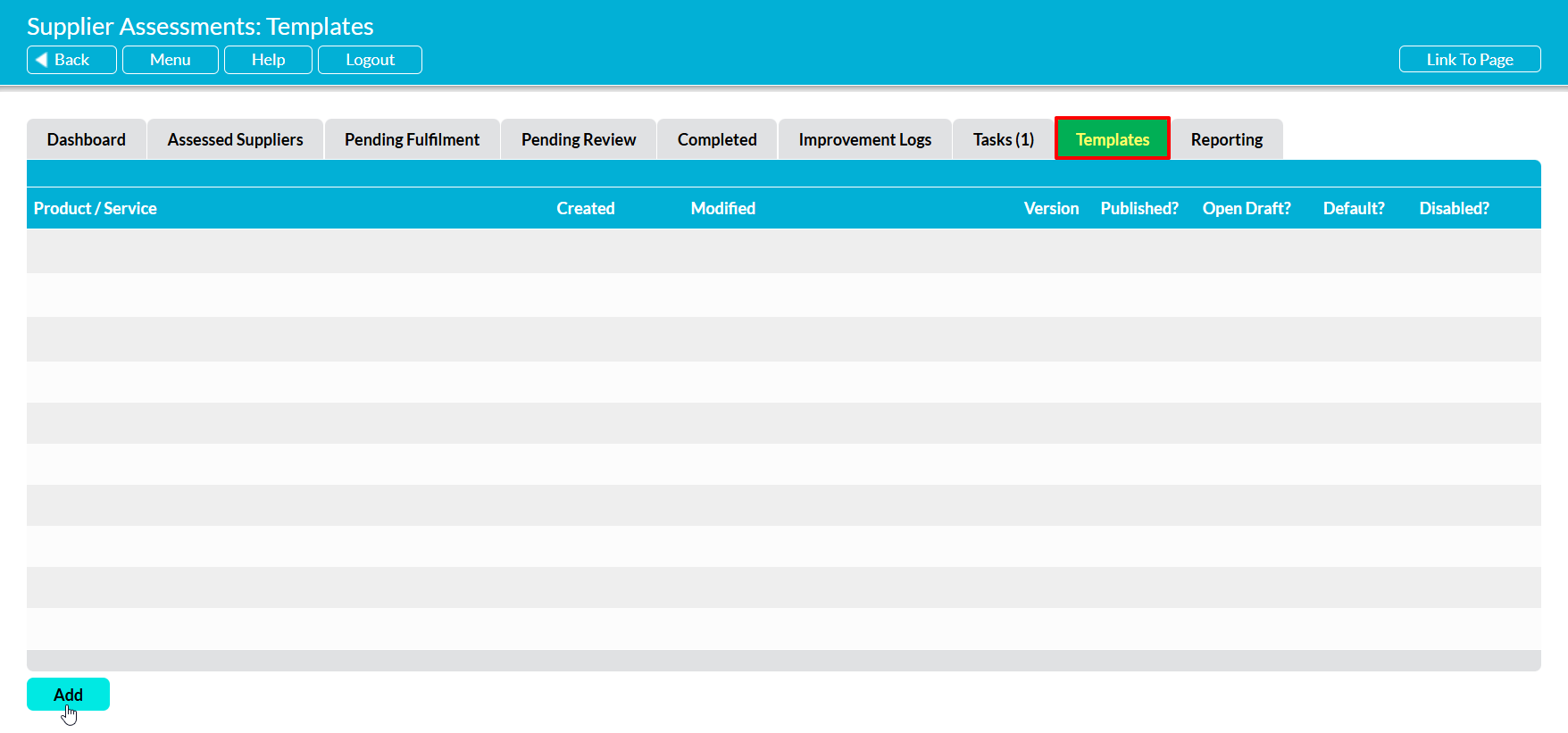Viewport: 1568px width, 733px height.
Task: Open the Completed tab
Action: [717, 139]
